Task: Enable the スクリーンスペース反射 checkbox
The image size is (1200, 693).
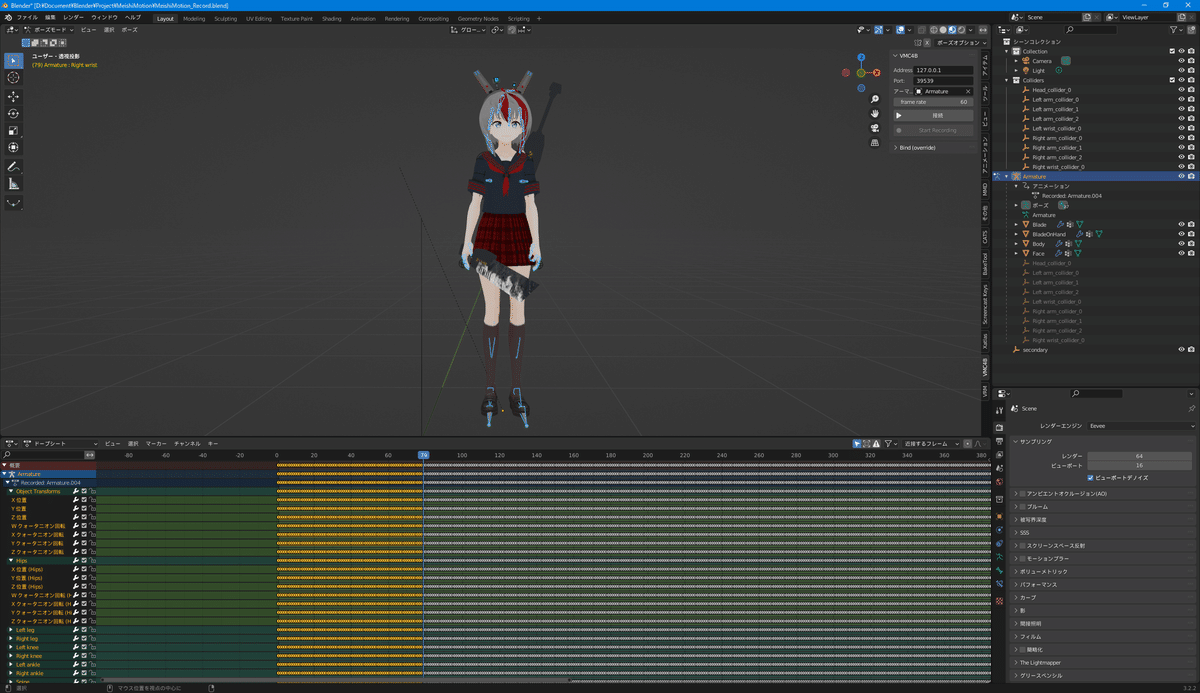Action: [x=1023, y=545]
